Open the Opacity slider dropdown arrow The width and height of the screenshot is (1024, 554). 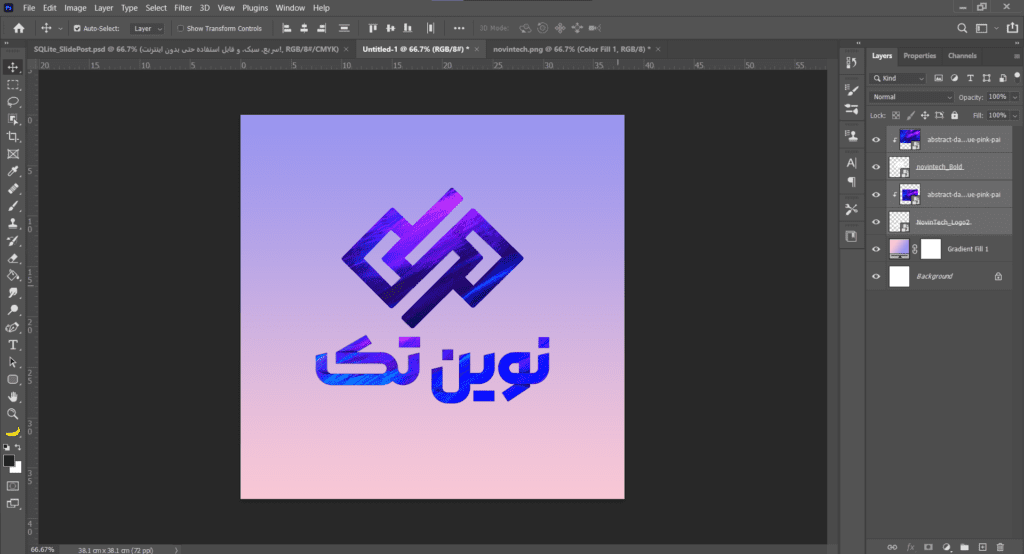(x=1015, y=97)
